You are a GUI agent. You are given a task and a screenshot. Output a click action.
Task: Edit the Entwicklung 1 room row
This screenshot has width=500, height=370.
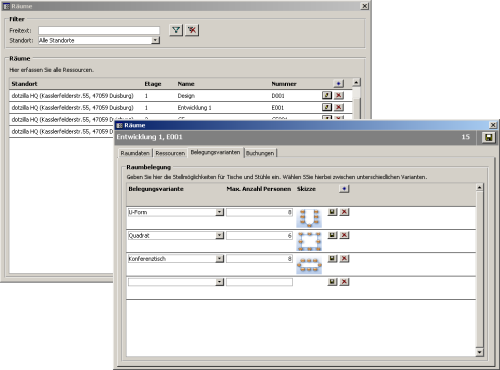pos(327,107)
